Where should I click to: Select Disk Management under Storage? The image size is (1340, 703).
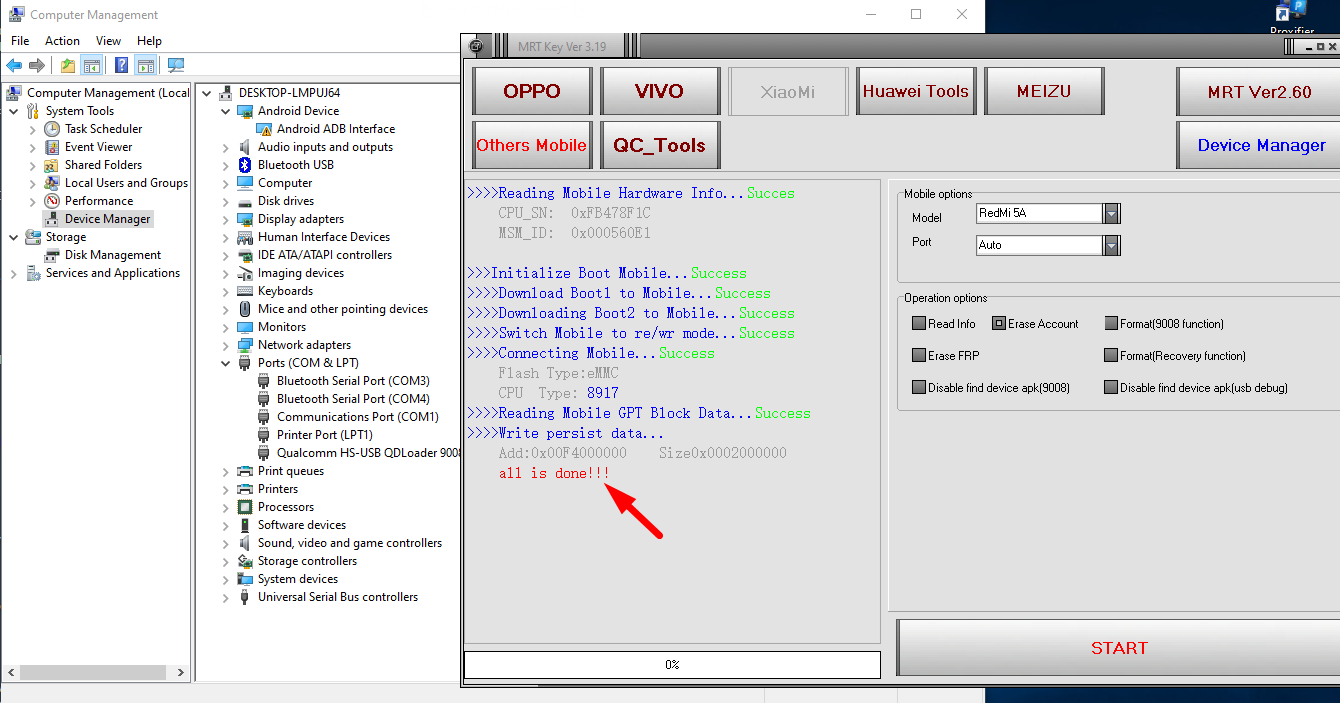[x=113, y=255]
